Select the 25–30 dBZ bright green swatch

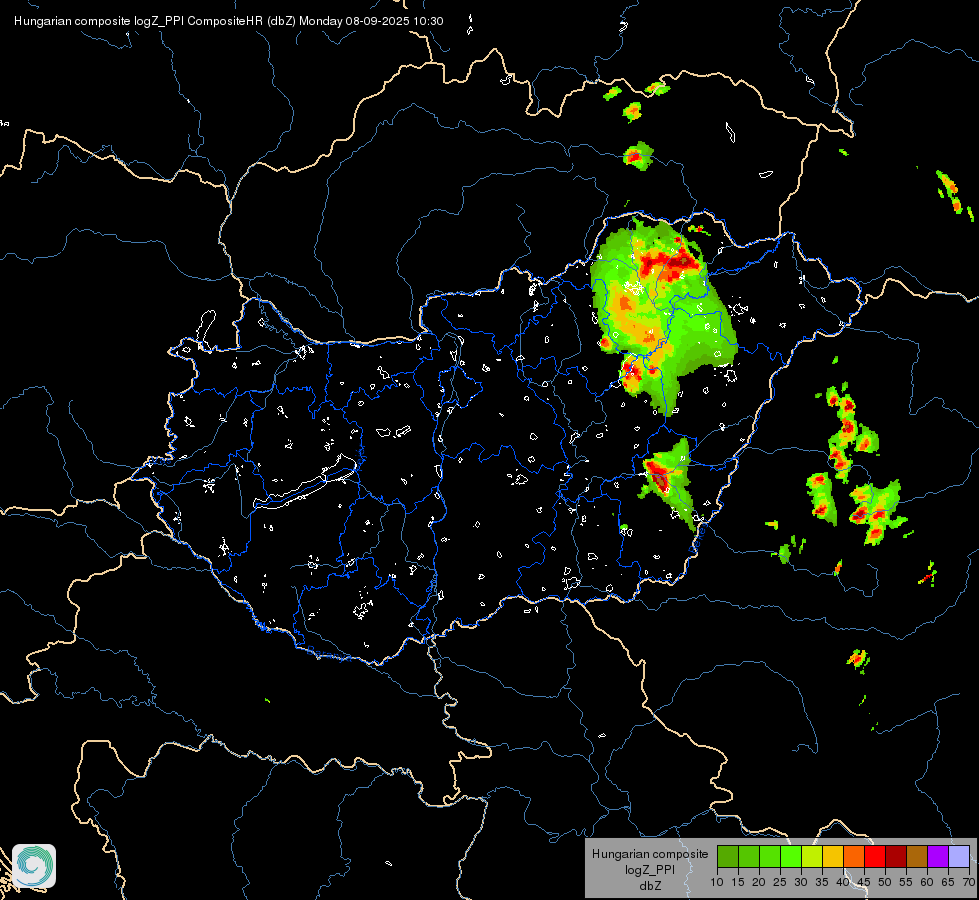(x=791, y=856)
